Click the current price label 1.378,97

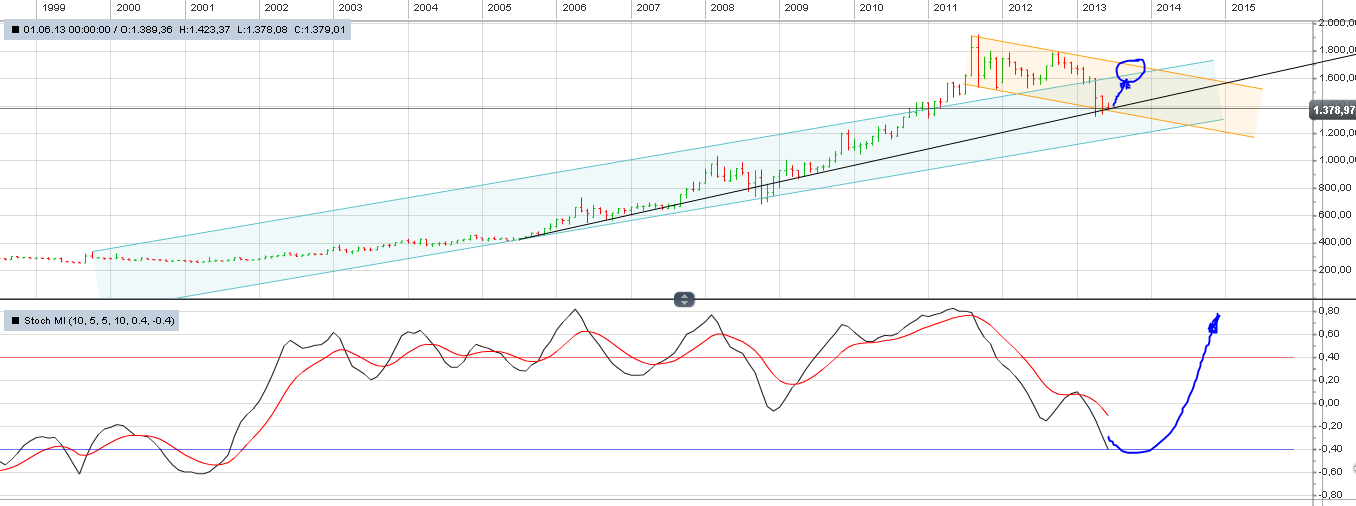click(1332, 109)
